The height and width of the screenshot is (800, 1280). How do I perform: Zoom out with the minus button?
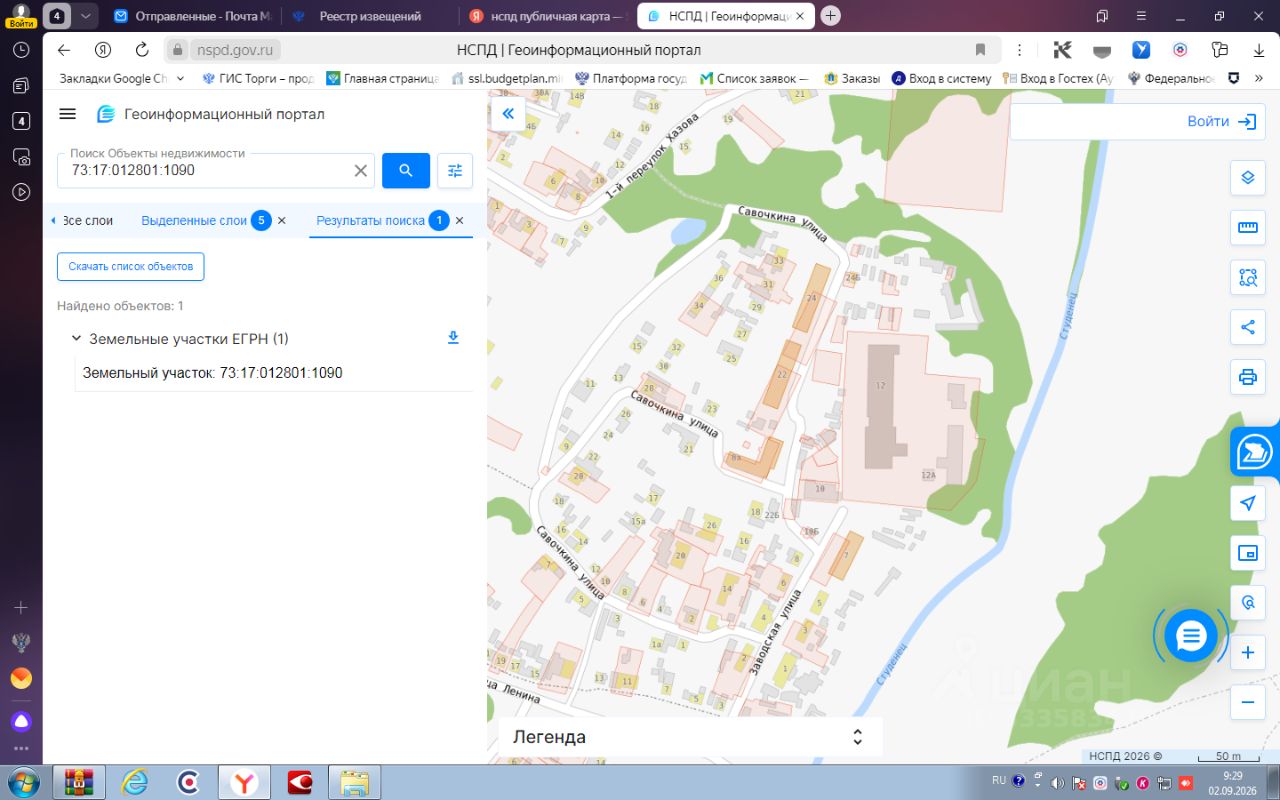click(1247, 702)
